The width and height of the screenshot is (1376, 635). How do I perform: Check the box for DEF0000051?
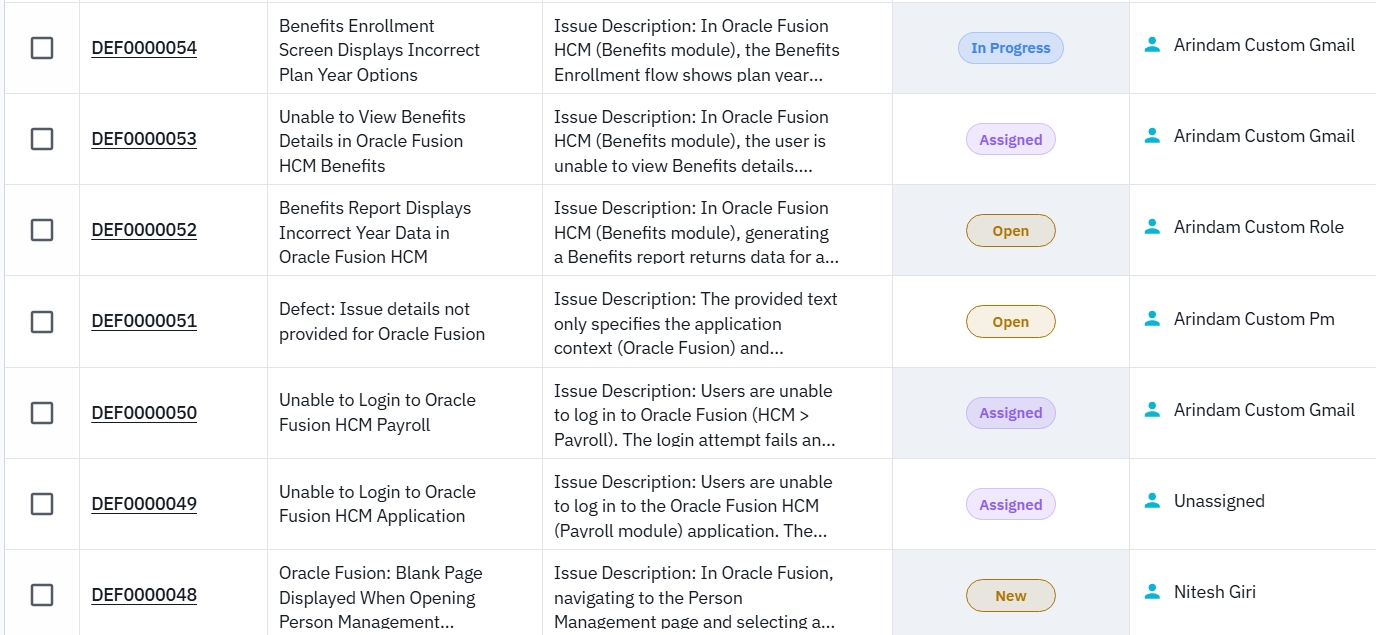coord(42,321)
